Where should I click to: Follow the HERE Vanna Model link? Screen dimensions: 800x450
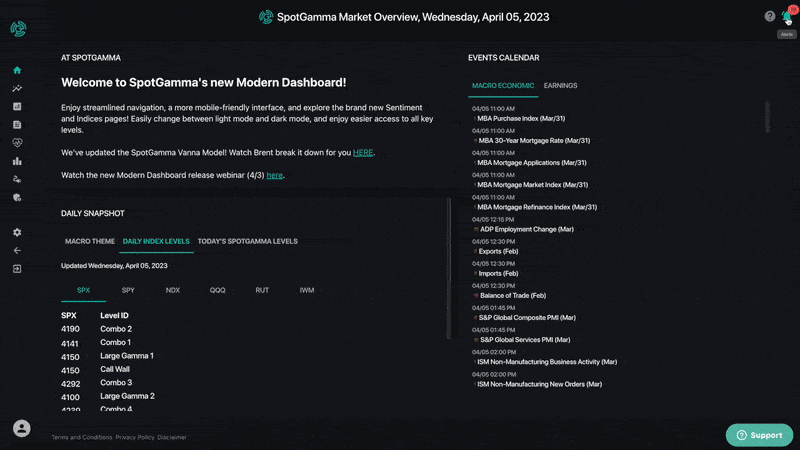tap(363, 153)
